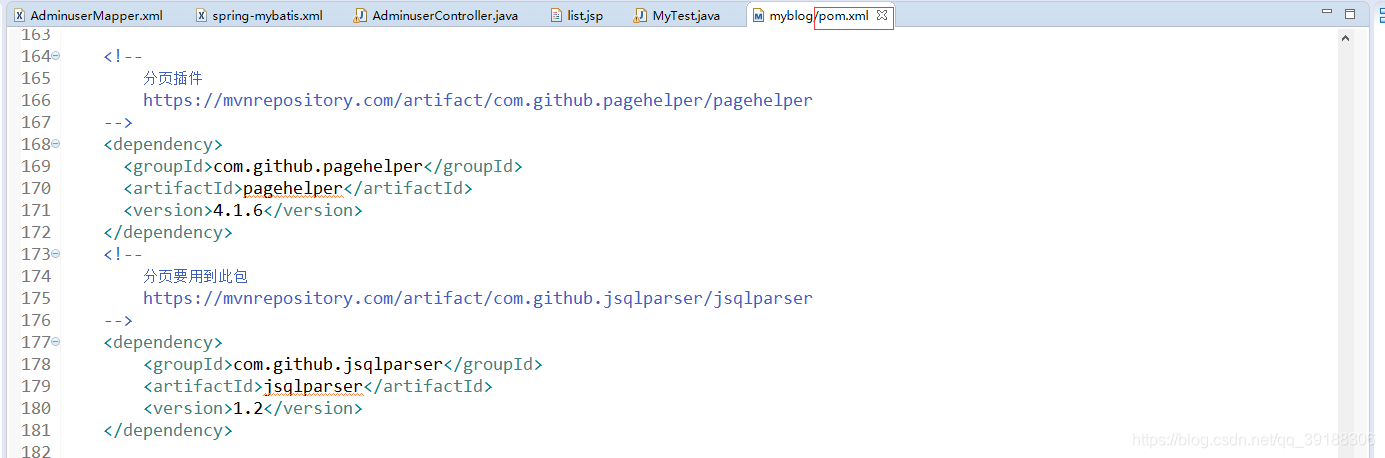This screenshot has width=1385, height=458.
Task: Click the comment text 分页插件
Action: tap(174, 78)
